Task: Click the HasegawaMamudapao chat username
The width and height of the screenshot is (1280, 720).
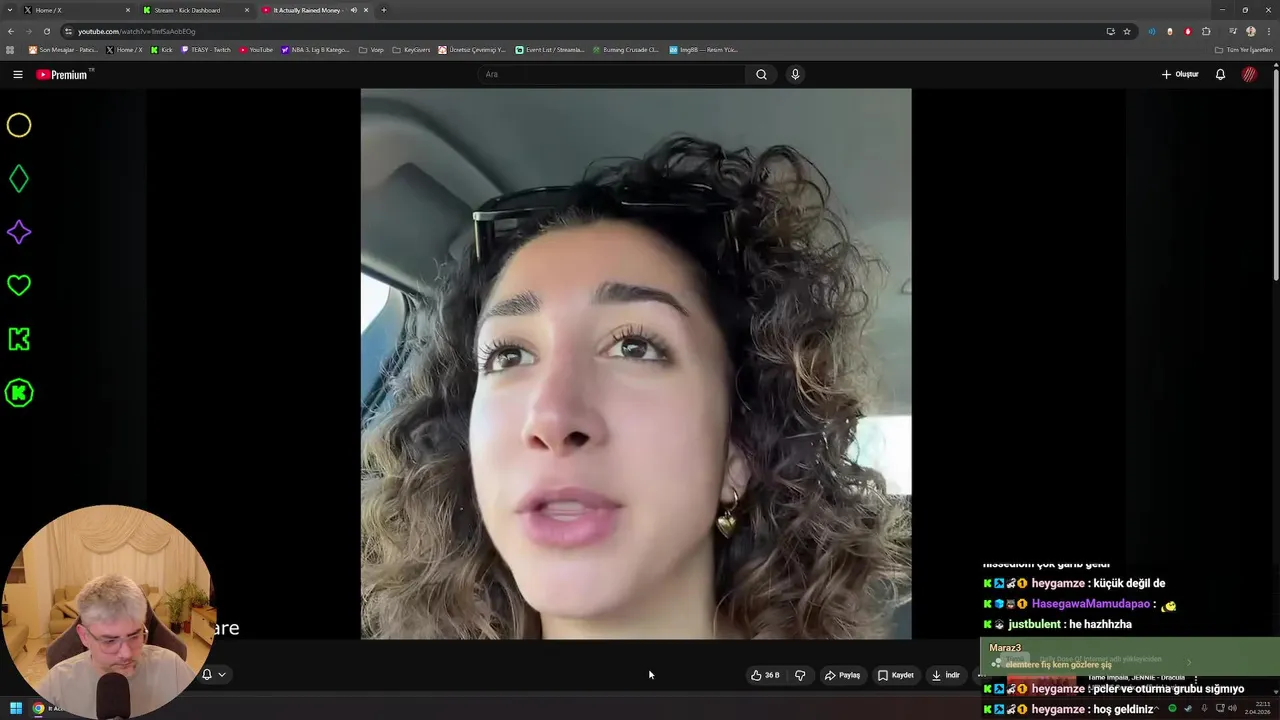Action: (x=1091, y=604)
